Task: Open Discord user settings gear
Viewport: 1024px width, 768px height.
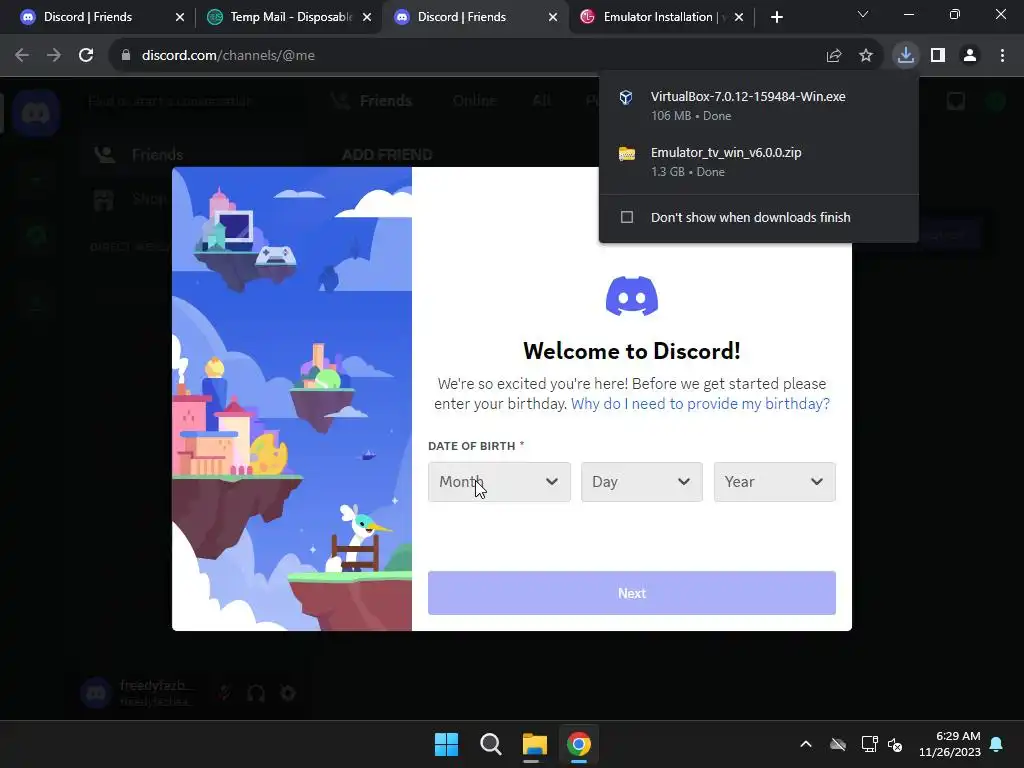Action: (288, 693)
